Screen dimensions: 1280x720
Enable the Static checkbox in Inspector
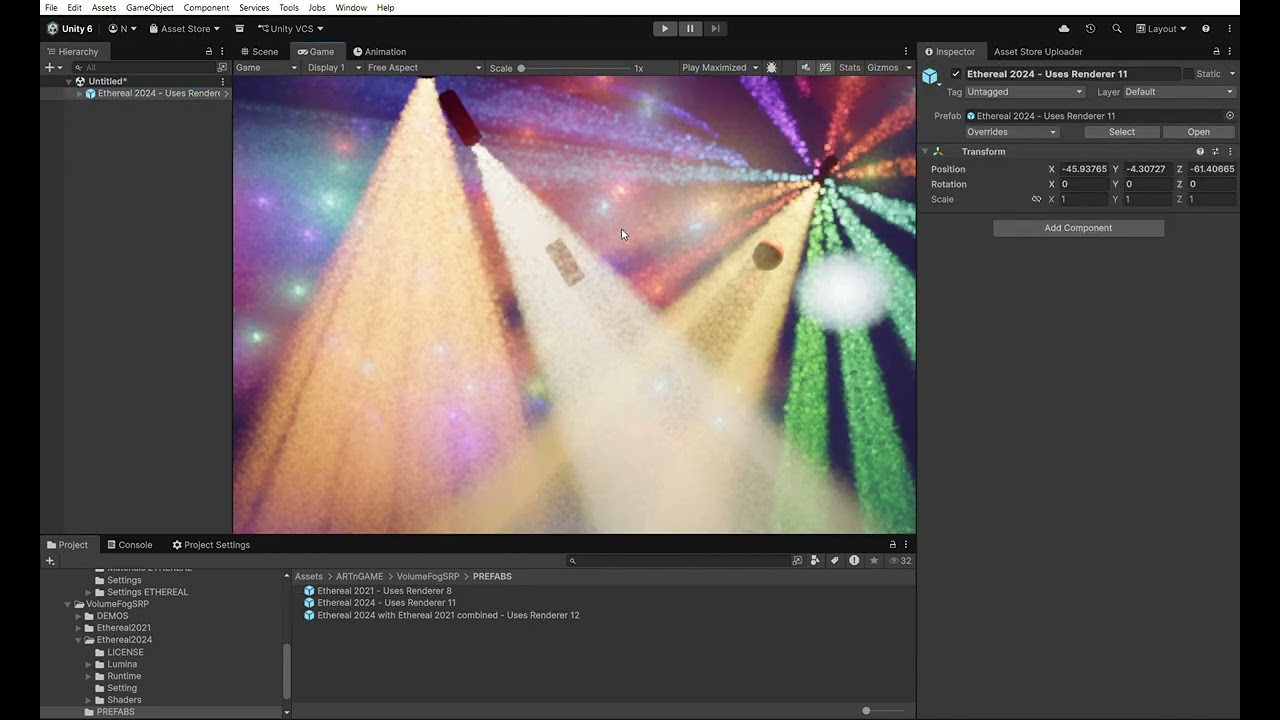pyautogui.click(x=1188, y=74)
